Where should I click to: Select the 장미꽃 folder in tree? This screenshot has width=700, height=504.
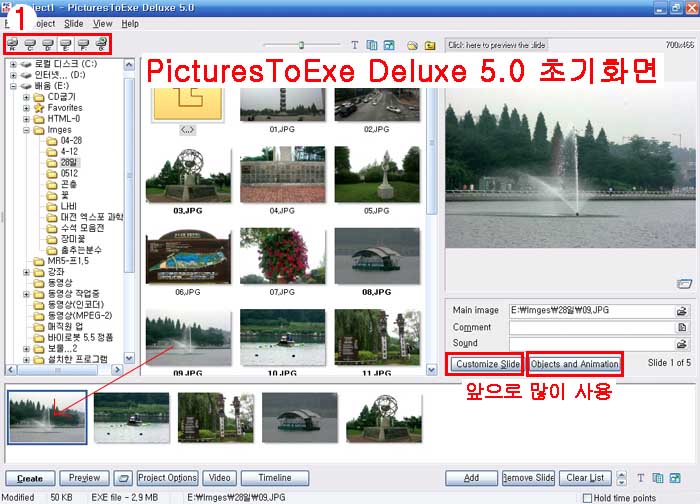point(73,239)
